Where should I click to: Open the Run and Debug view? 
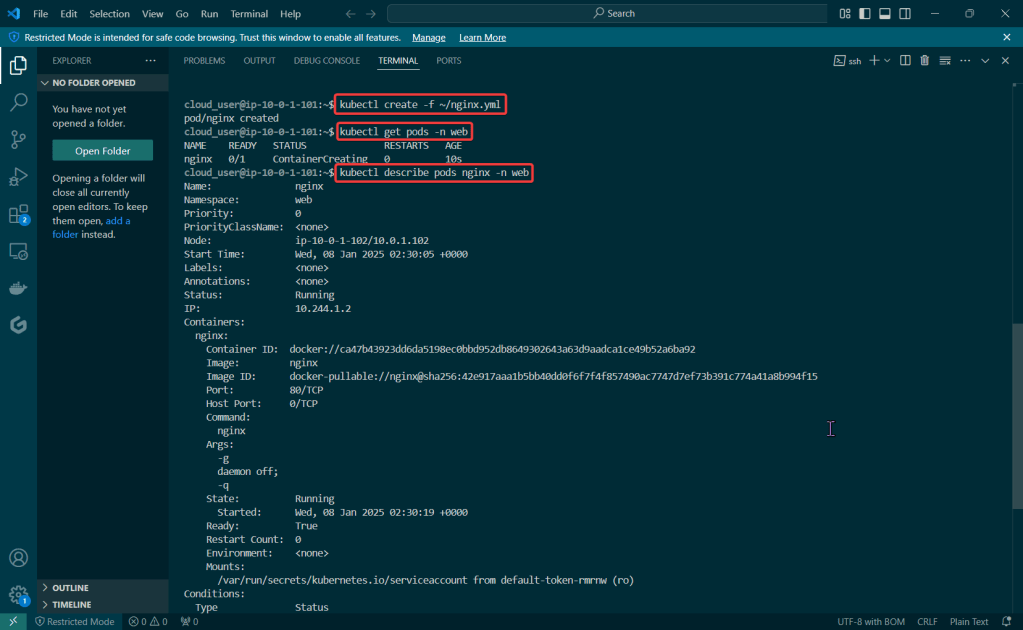click(18, 177)
